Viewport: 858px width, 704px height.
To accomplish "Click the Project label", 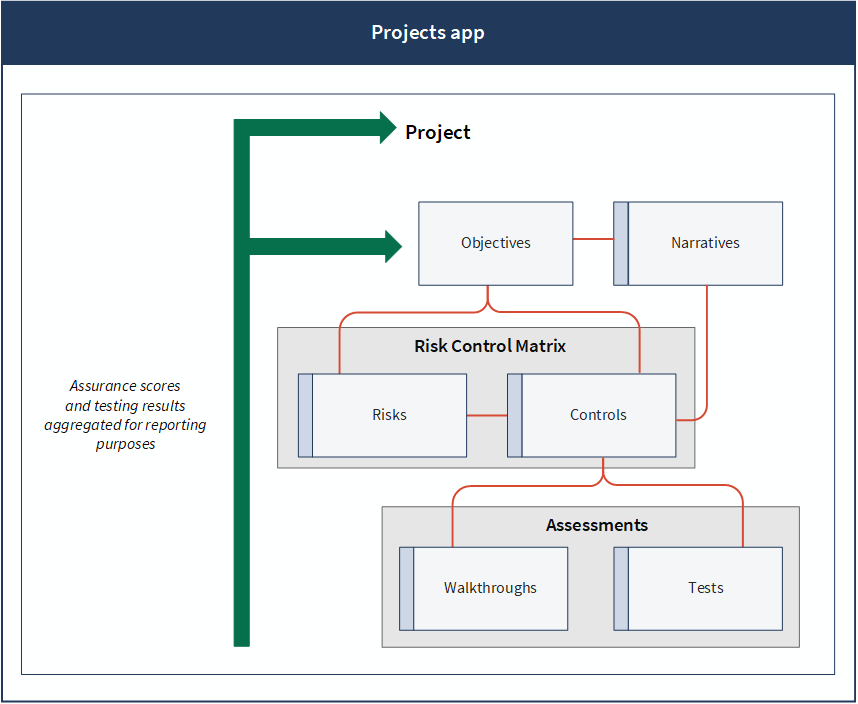I will coord(438,132).
